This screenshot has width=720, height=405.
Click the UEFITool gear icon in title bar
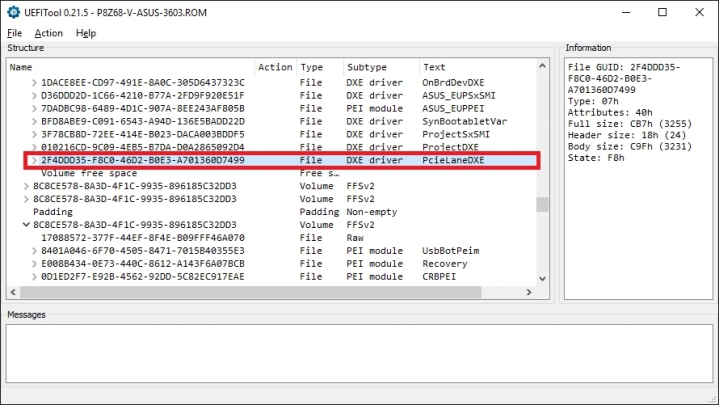point(13,12)
